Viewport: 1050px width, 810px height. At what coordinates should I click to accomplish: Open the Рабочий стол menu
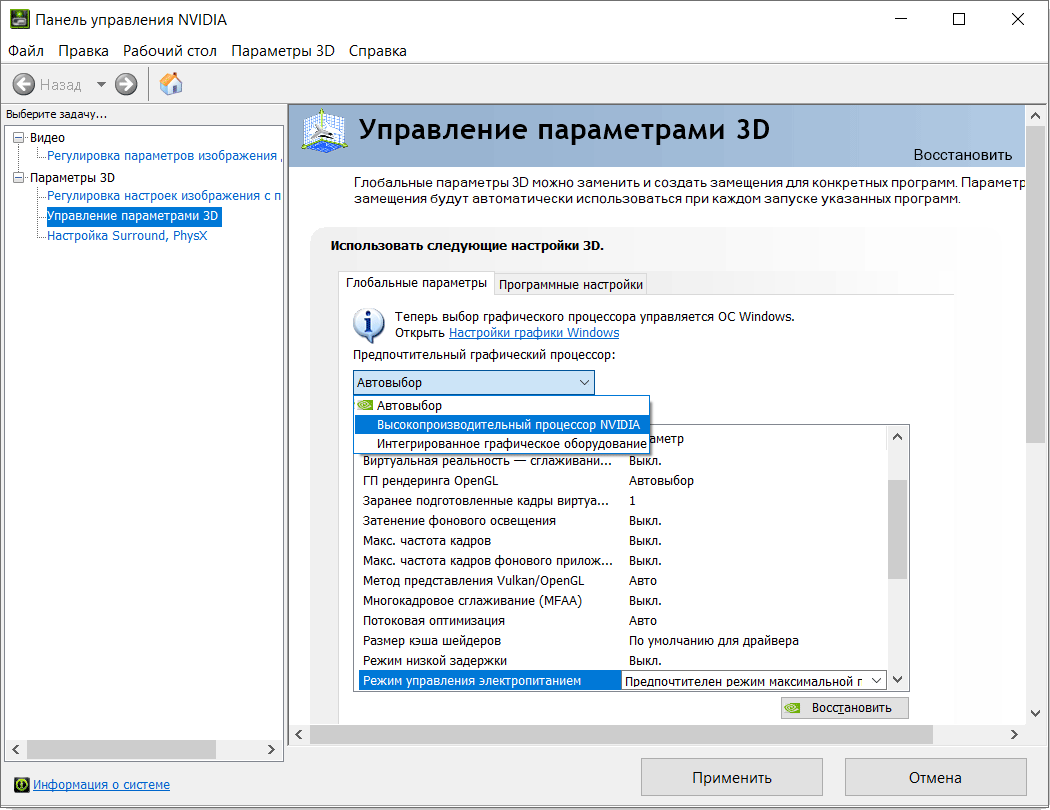(x=169, y=51)
